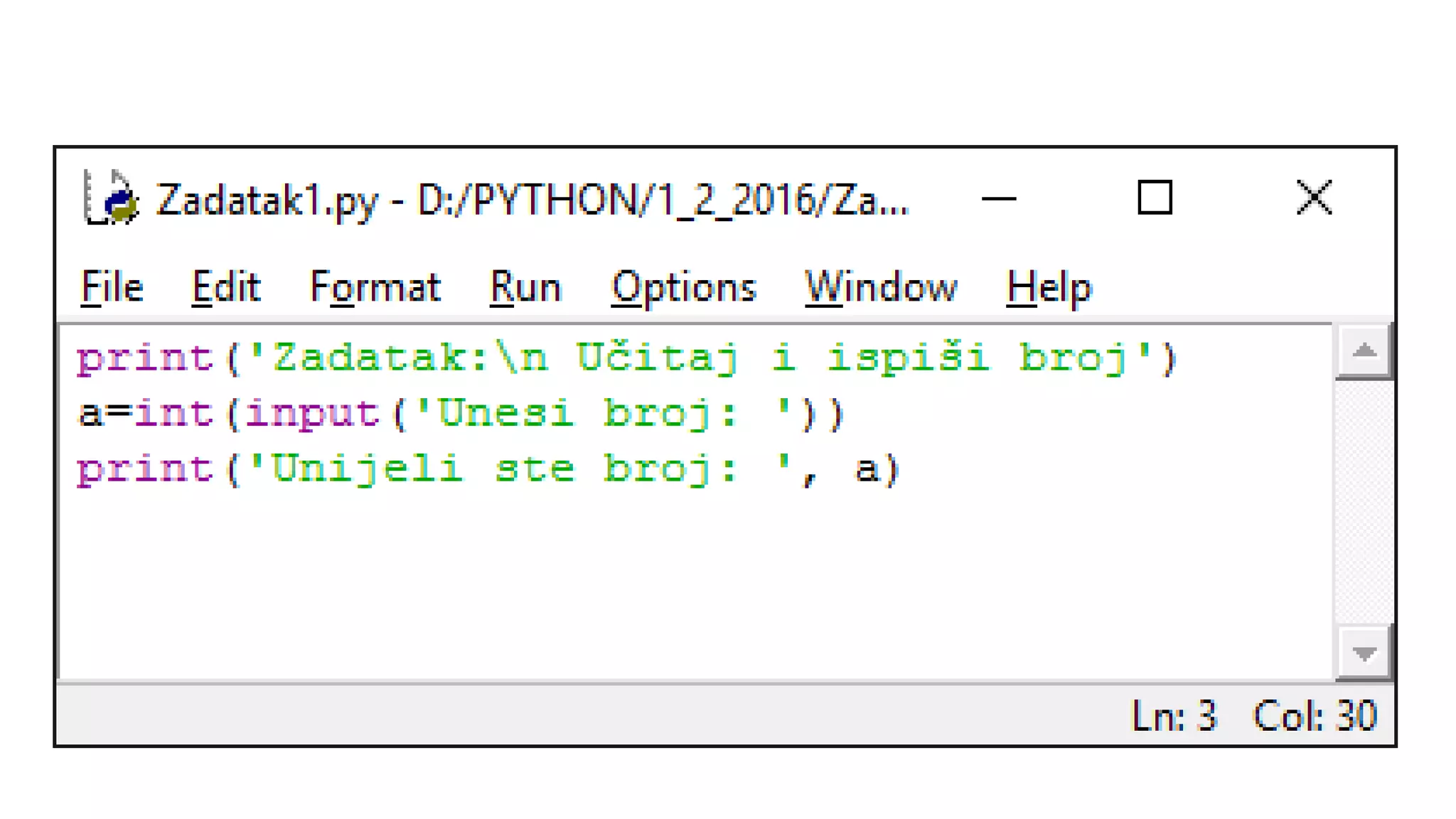Open the Help menu
The height and width of the screenshot is (819, 1456).
1048,288
